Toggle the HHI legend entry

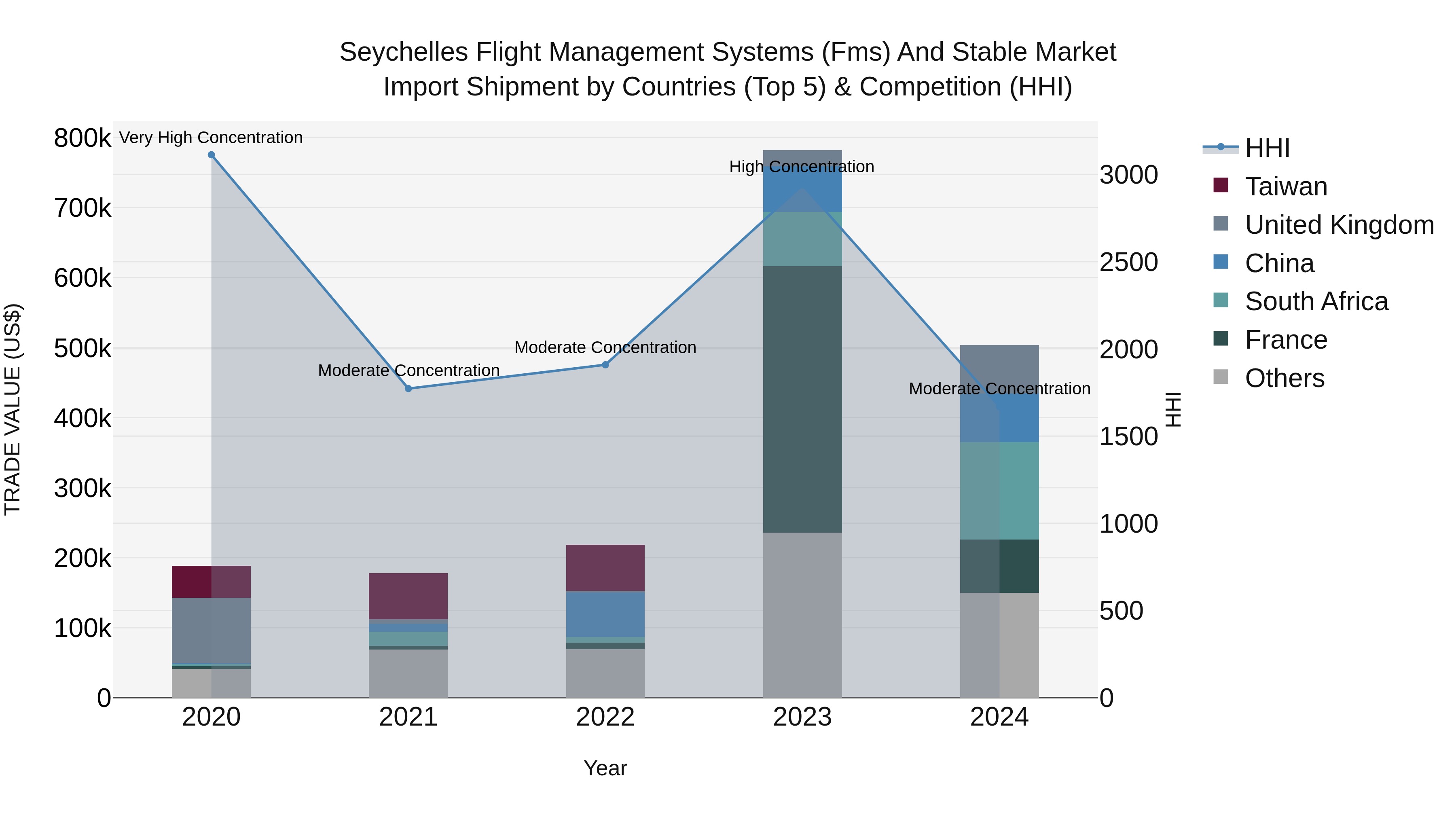[1246, 148]
